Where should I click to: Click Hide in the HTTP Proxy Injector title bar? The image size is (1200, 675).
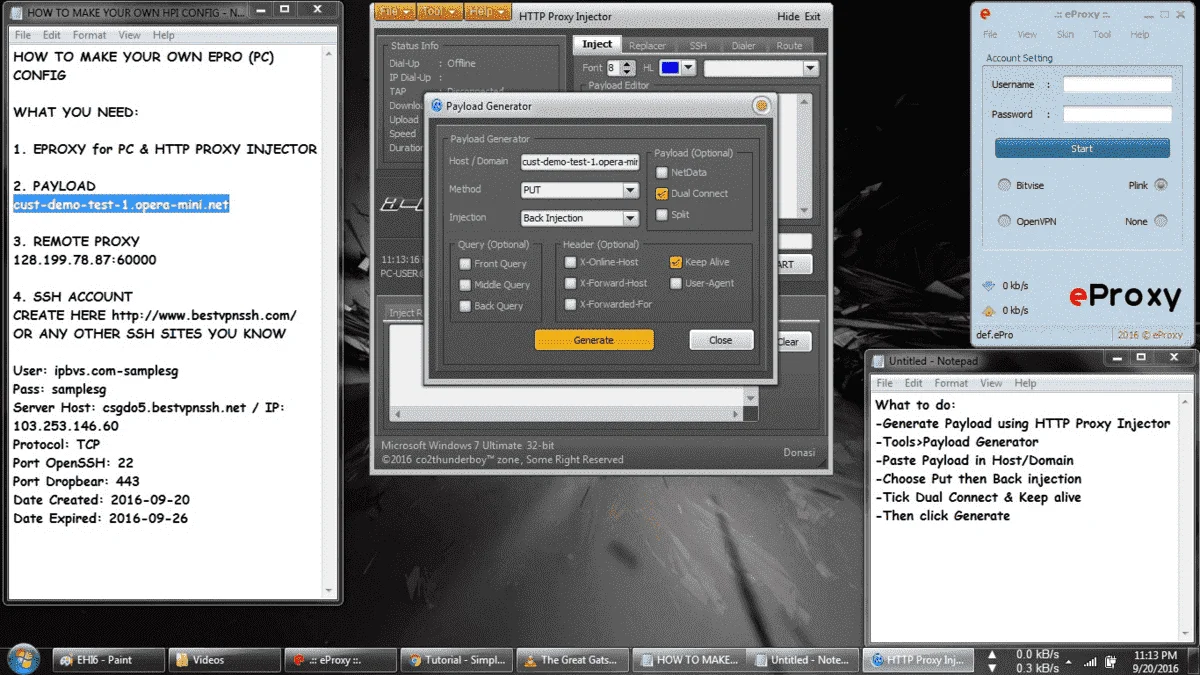click(x=788, y=17)
